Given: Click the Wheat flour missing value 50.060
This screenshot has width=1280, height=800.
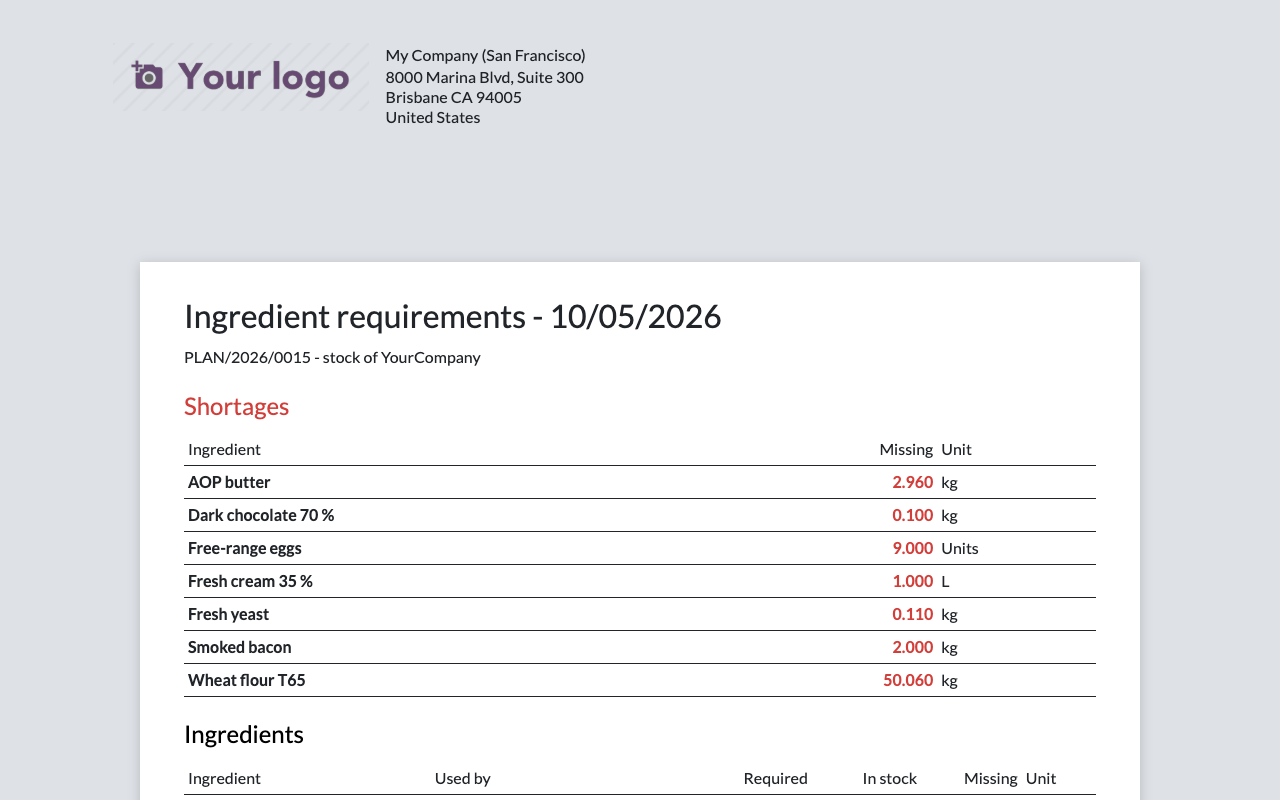Looking at the screenshot, I should tap(908, 680).
